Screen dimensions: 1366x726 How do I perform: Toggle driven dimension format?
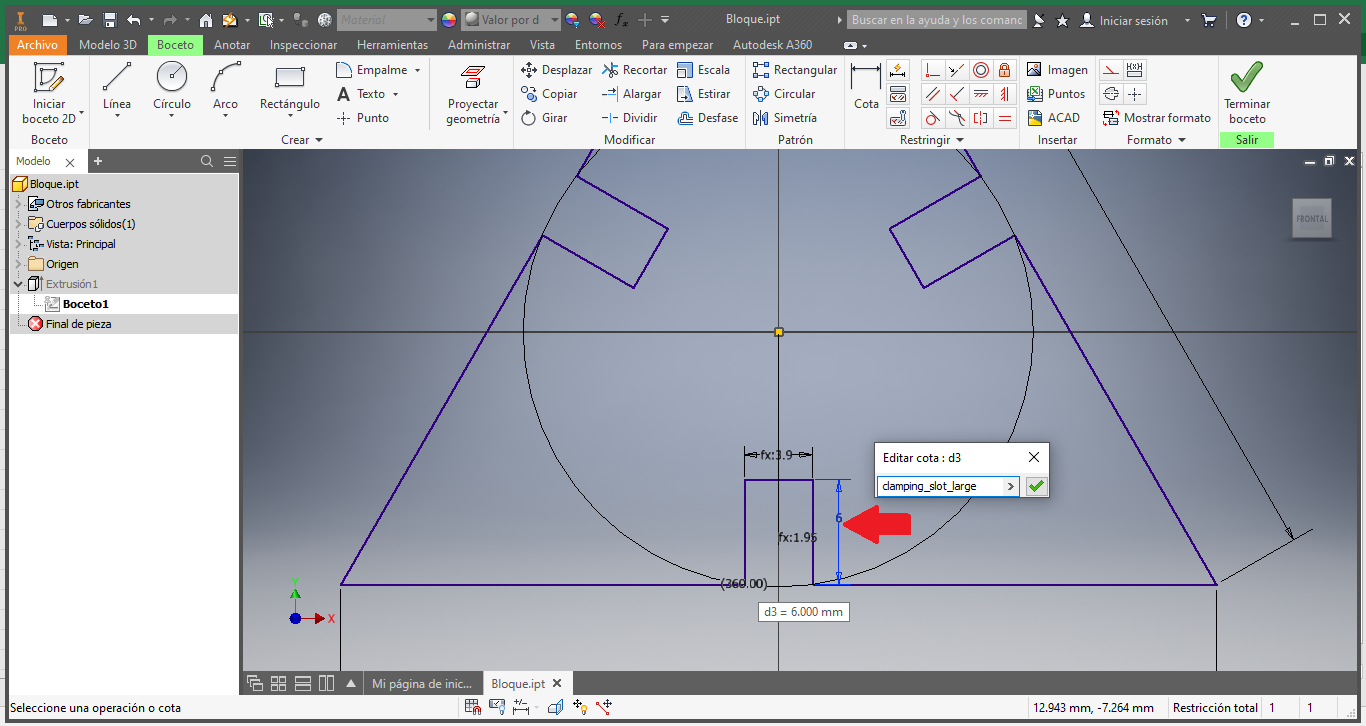click(x=1134, y=70)
